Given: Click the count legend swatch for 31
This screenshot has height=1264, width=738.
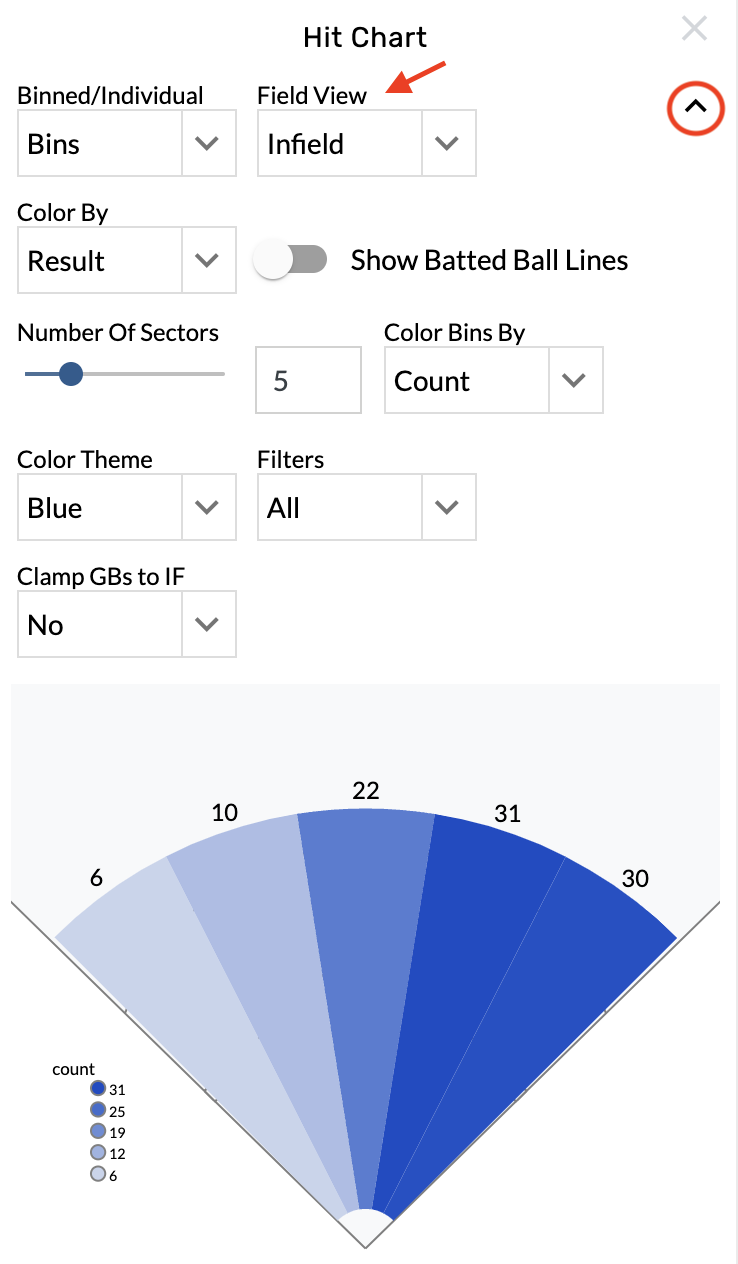Looking at the screenshot, I should tap(98, 1089).
